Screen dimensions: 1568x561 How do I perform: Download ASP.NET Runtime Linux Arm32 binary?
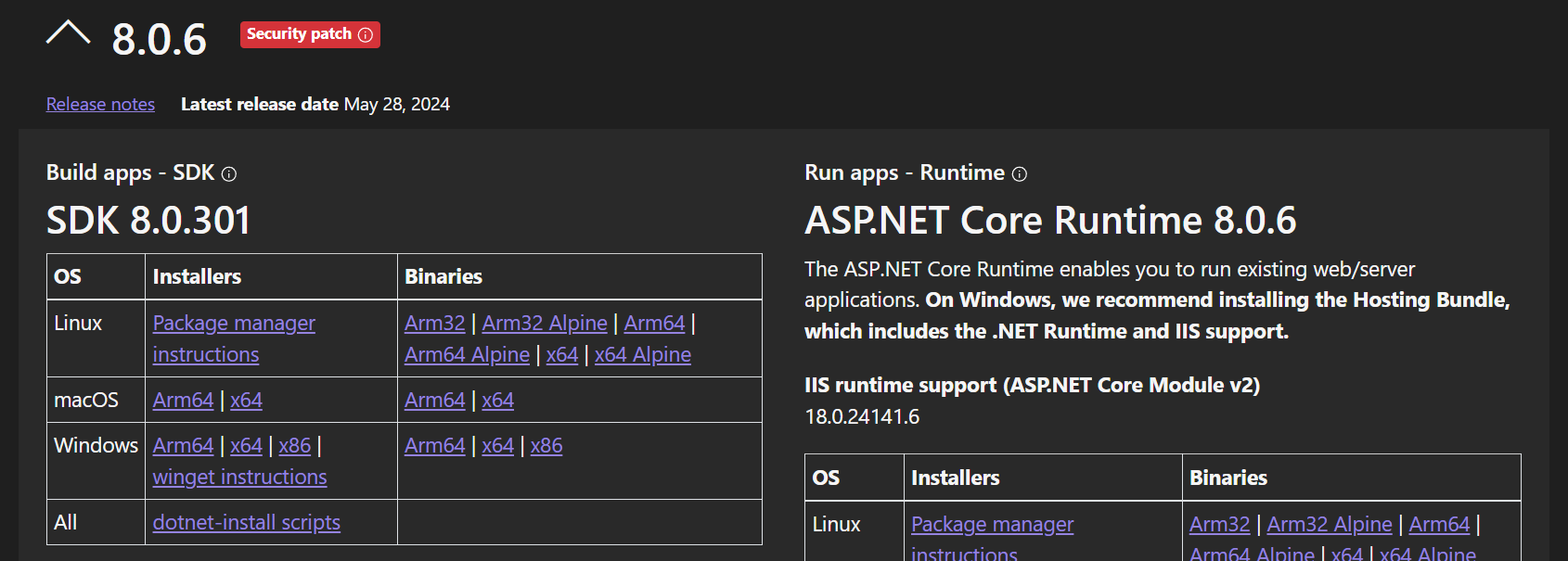[x=1219, y=524]
